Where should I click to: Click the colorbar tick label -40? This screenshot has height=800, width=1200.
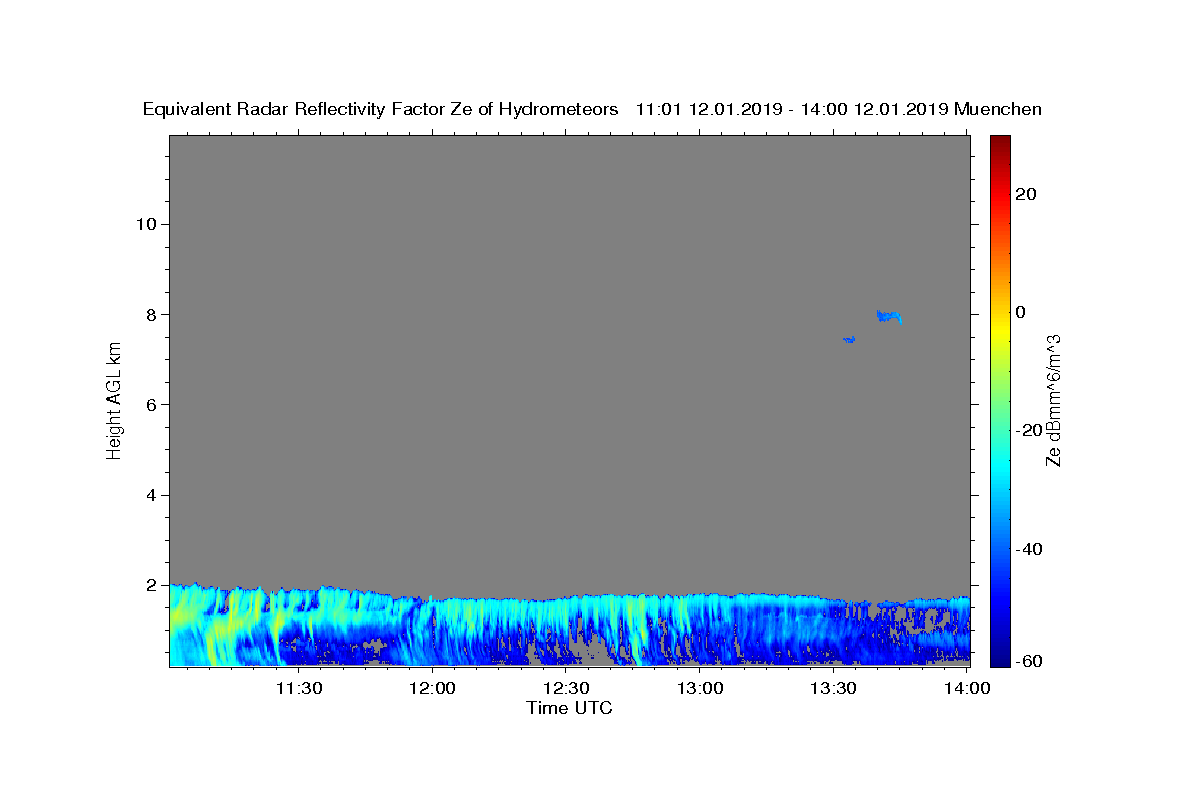pyautogui.click(x=1031, y=548)
